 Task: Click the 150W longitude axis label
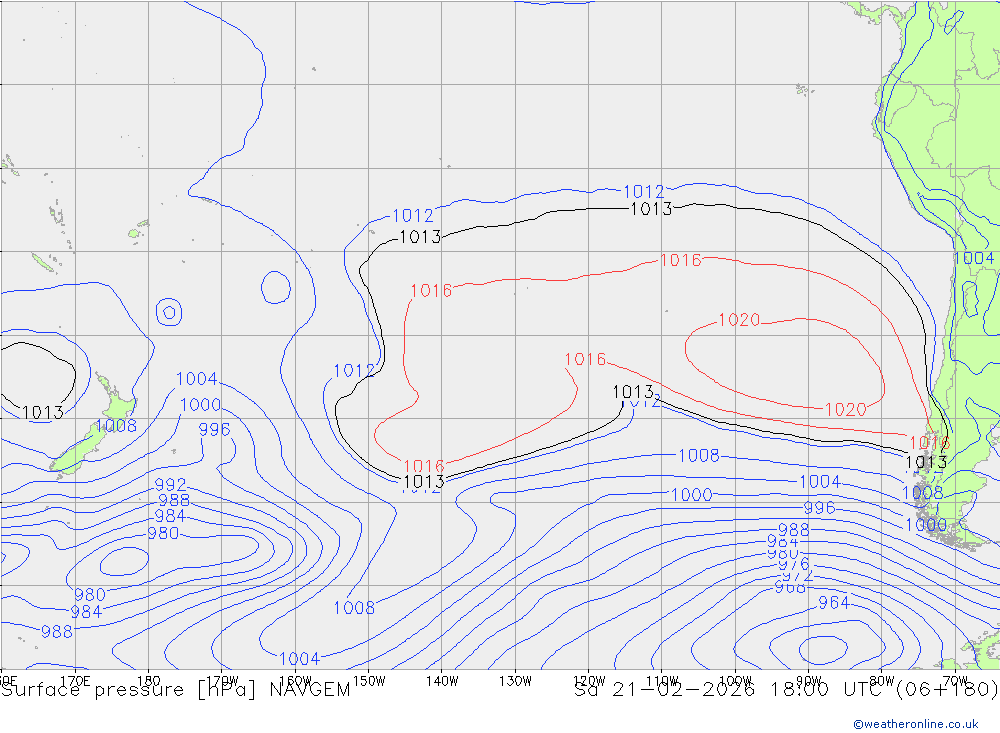tap(369, 681)
